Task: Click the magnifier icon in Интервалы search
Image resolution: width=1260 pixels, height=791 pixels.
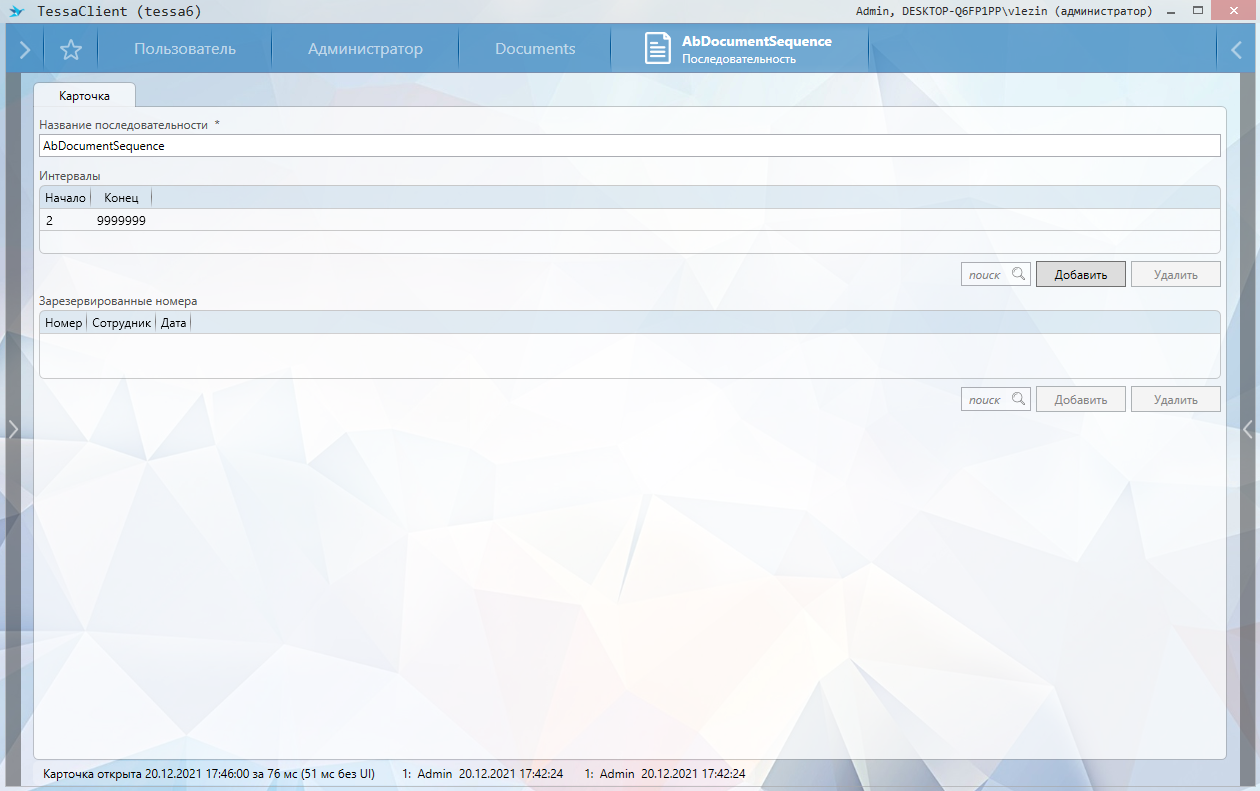Action: (x=1018, y=274)
